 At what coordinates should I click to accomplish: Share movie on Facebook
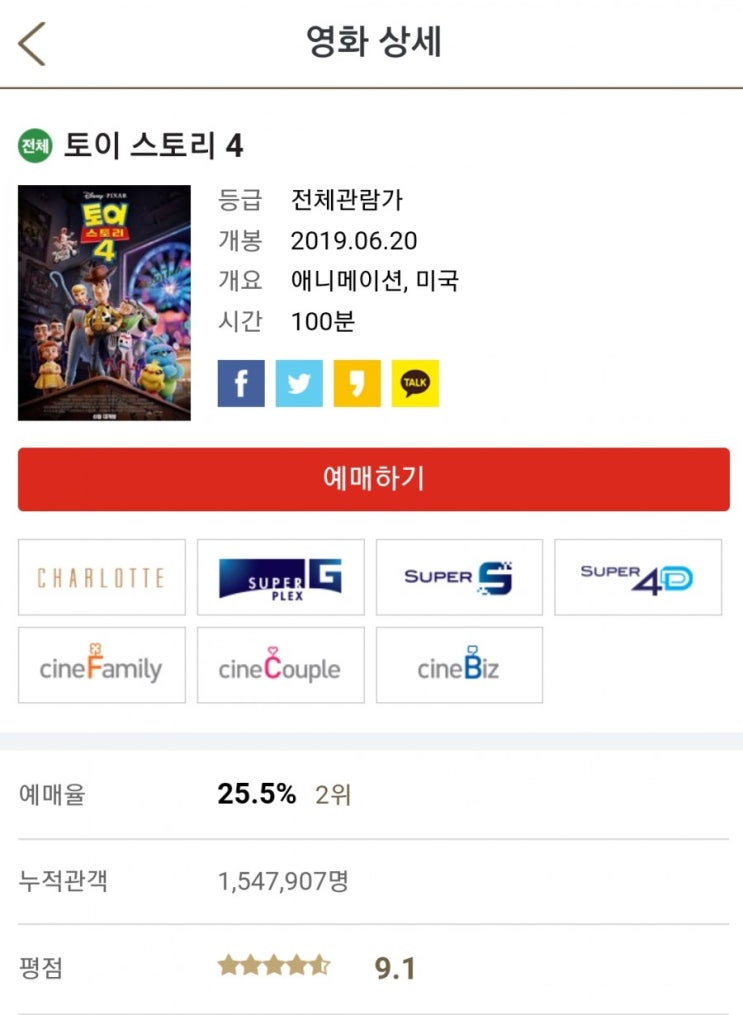[x=241, y=383]
